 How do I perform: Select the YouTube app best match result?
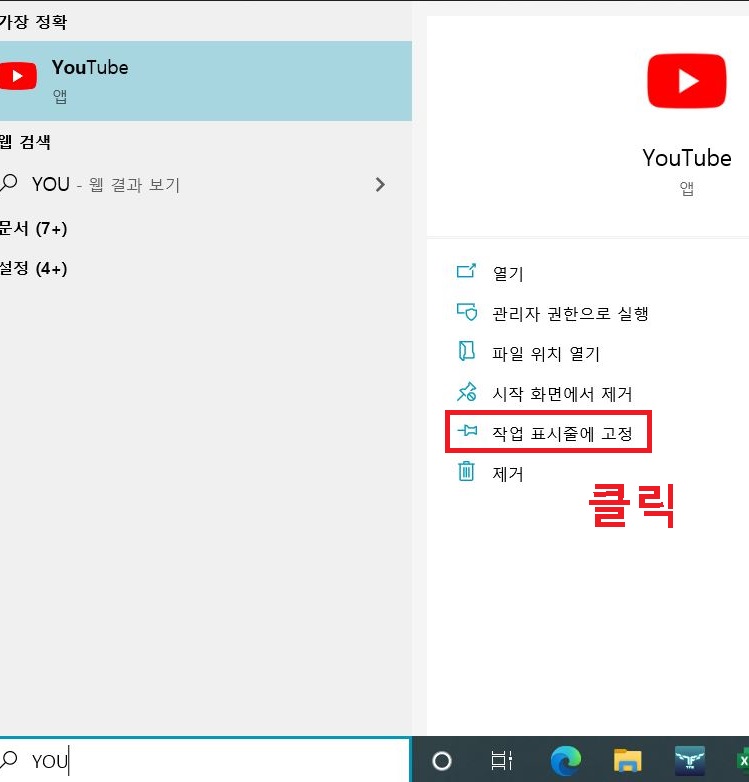point(205,81)
